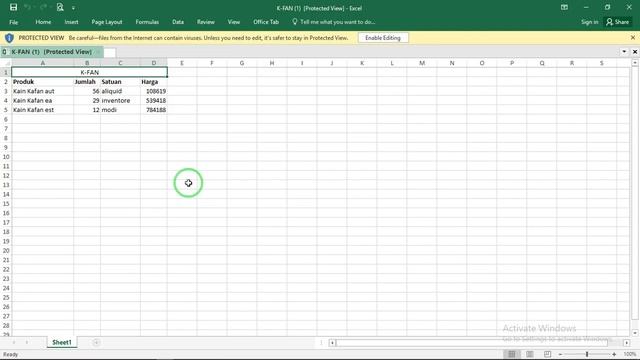Select column A header

click(42, 63)
